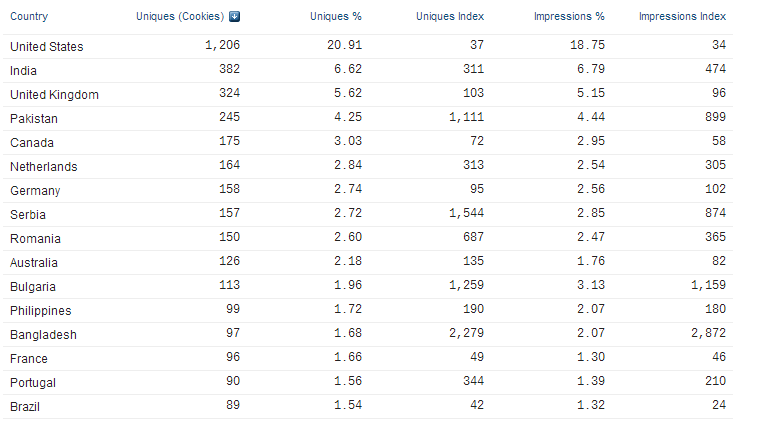This screenshot has width=761, height=423.
Task: Click the sort arrow icon beside Uniques (Cookies)
Action: 234,16
